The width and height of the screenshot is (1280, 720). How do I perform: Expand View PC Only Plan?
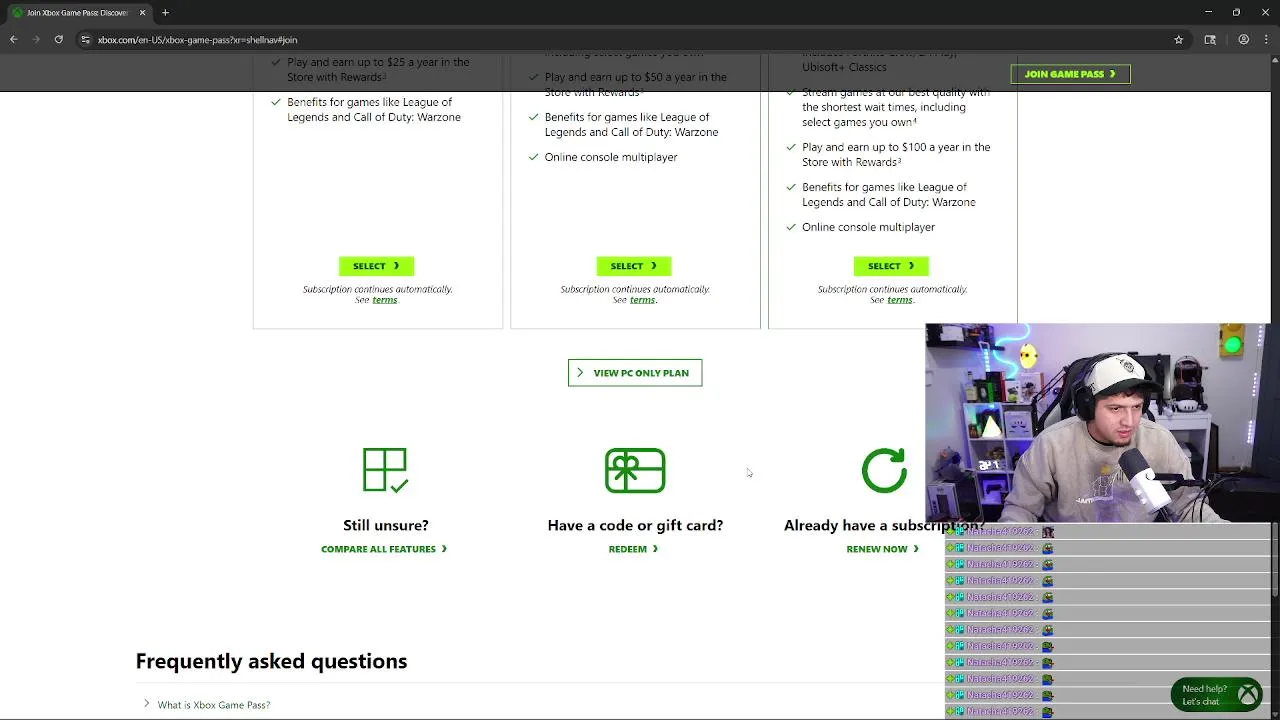coord(635,373)
